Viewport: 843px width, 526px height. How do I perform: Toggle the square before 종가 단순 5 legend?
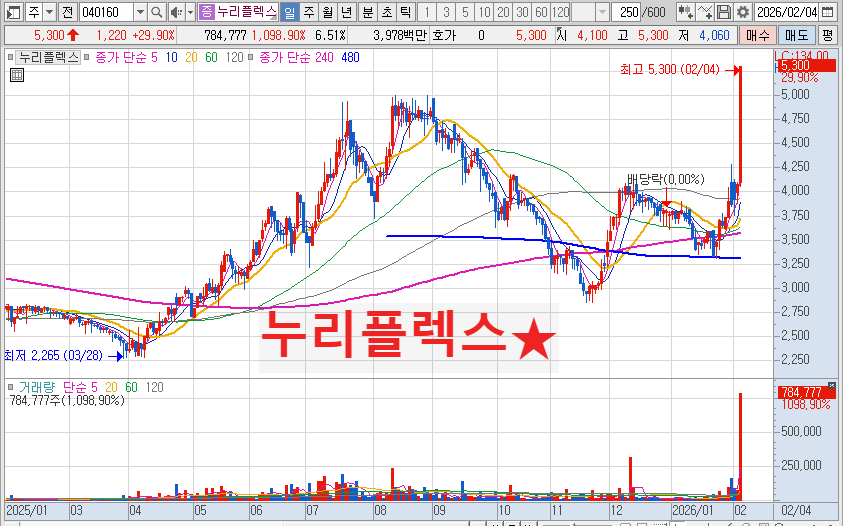[86, 57]
